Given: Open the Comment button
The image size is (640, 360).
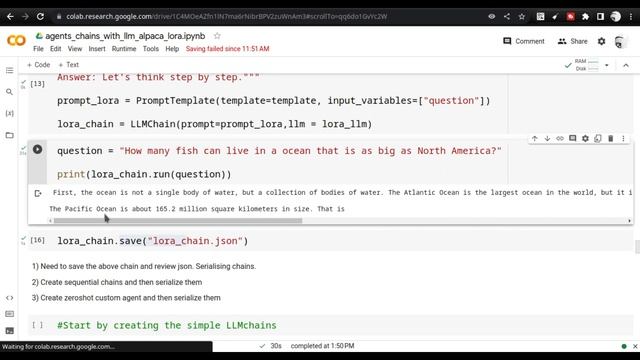Looking at the screenshot, I should click(524, 41).
